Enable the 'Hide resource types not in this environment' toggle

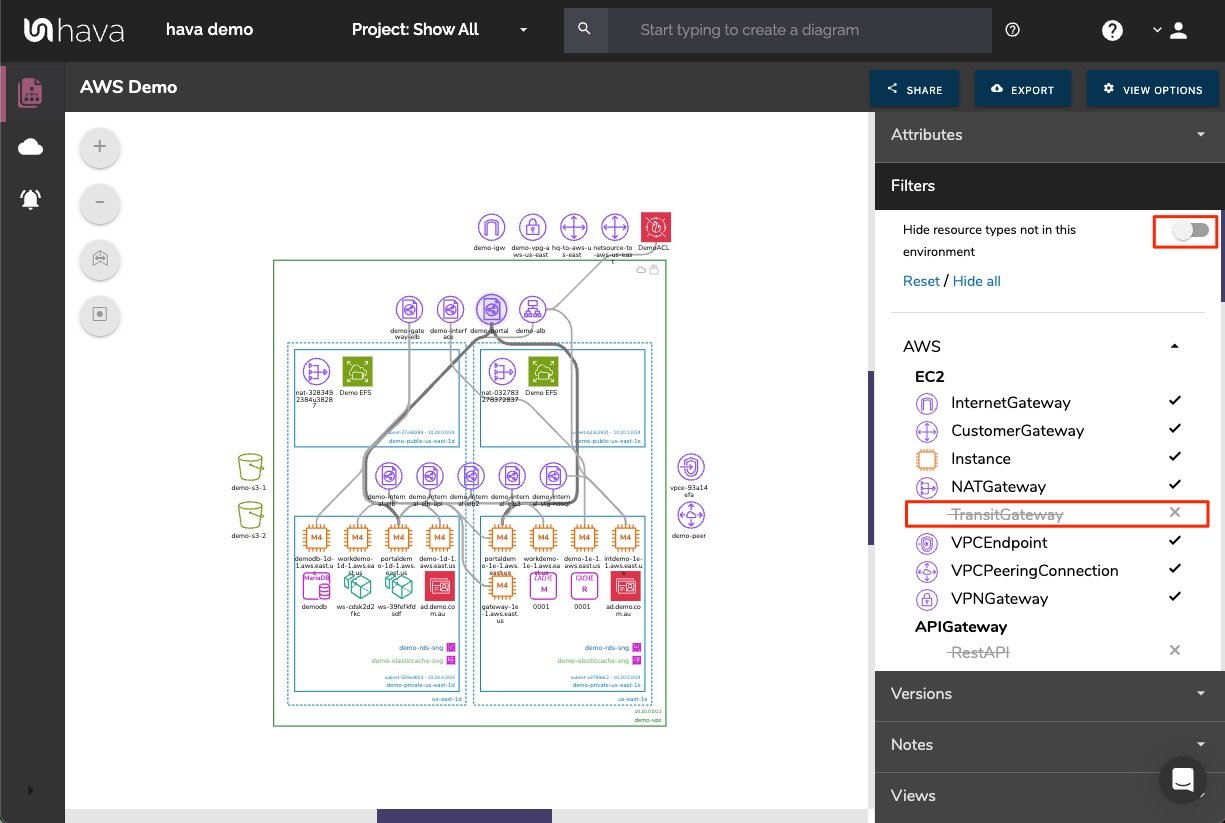pos(1185,231)
